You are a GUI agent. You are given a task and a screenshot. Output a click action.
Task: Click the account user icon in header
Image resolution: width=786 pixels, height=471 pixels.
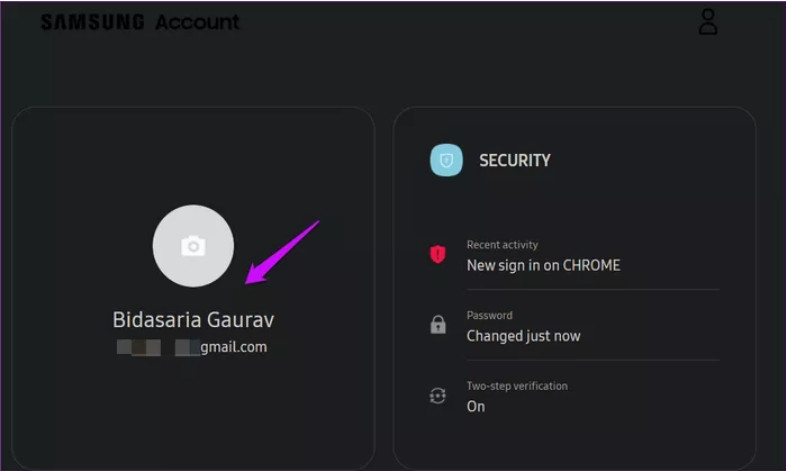click(x=708, y=22)
